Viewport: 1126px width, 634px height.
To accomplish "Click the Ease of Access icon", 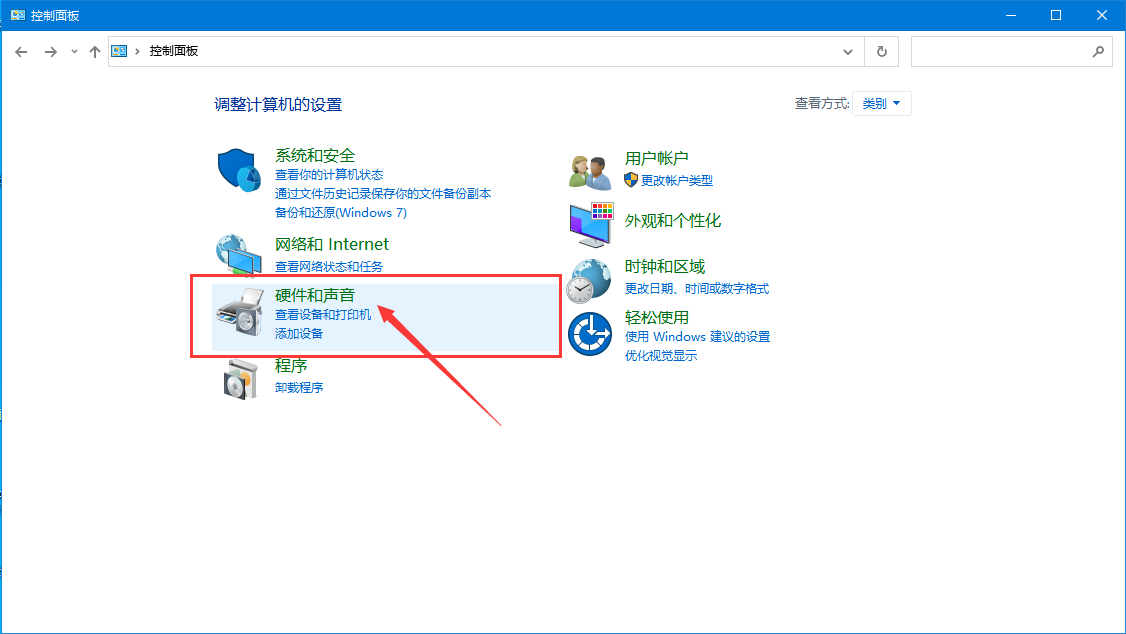I will (589, 334).
